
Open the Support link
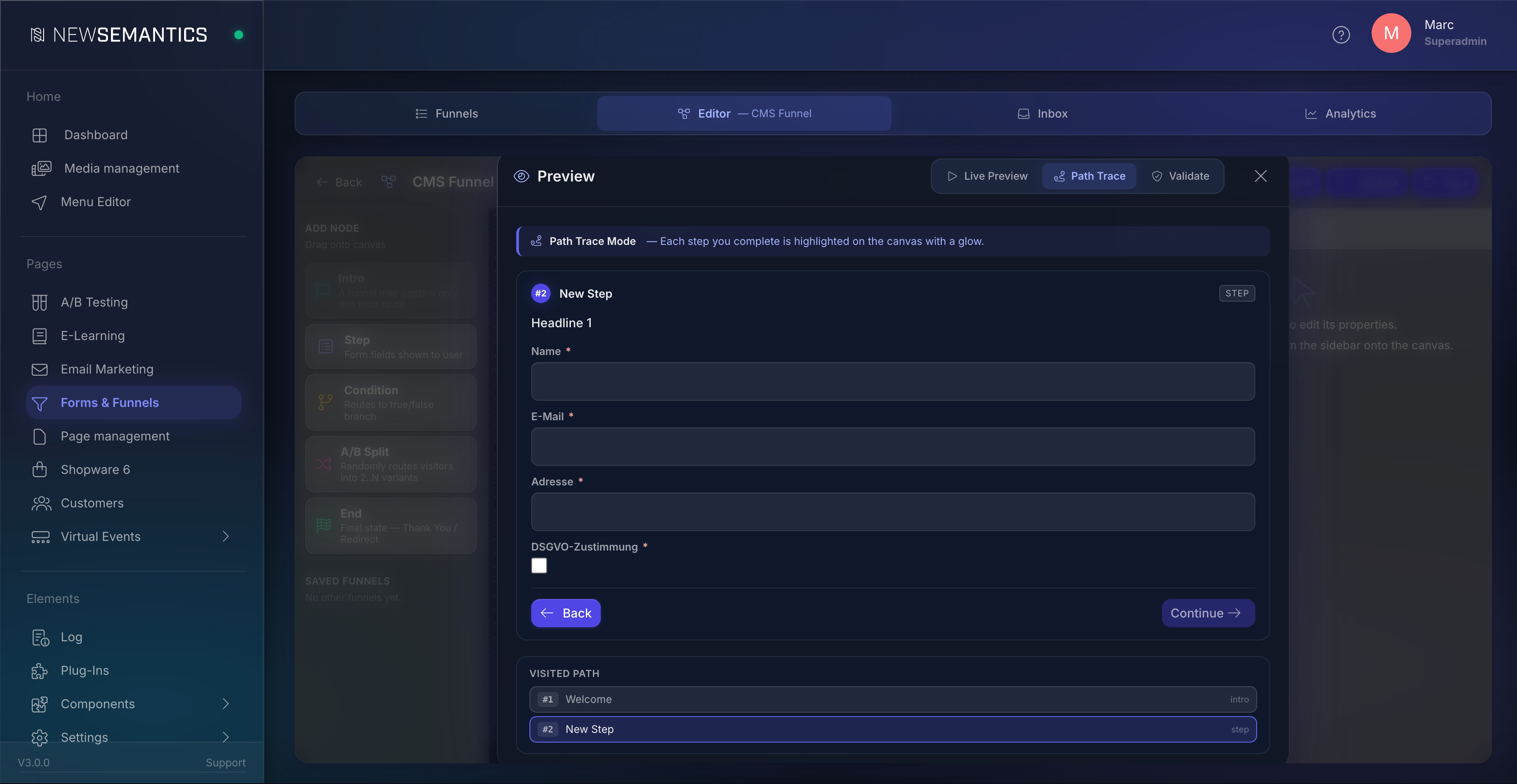pos(226,763)
